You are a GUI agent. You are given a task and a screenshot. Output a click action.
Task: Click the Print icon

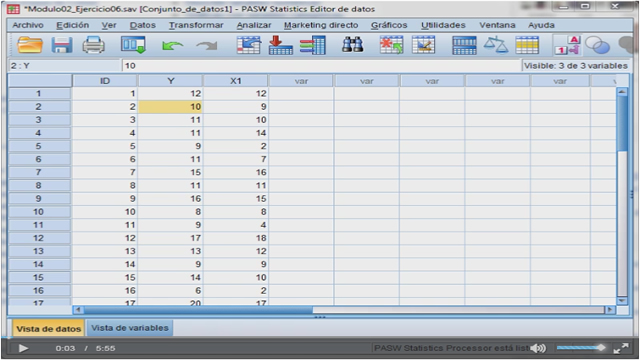tap(93, 45)
